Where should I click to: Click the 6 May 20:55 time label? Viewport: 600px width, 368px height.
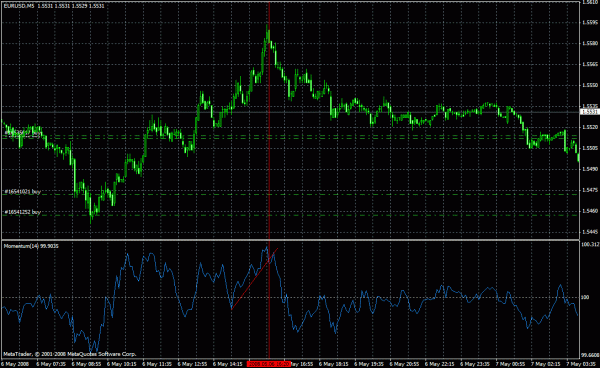(x=404, y=364)
